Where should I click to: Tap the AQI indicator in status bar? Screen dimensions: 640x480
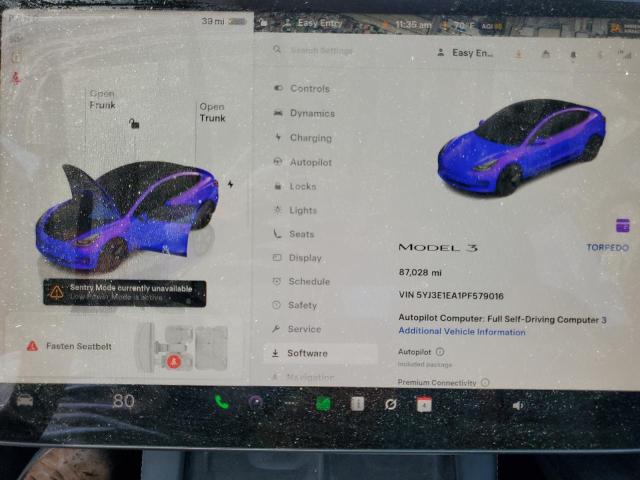(491, 26)
